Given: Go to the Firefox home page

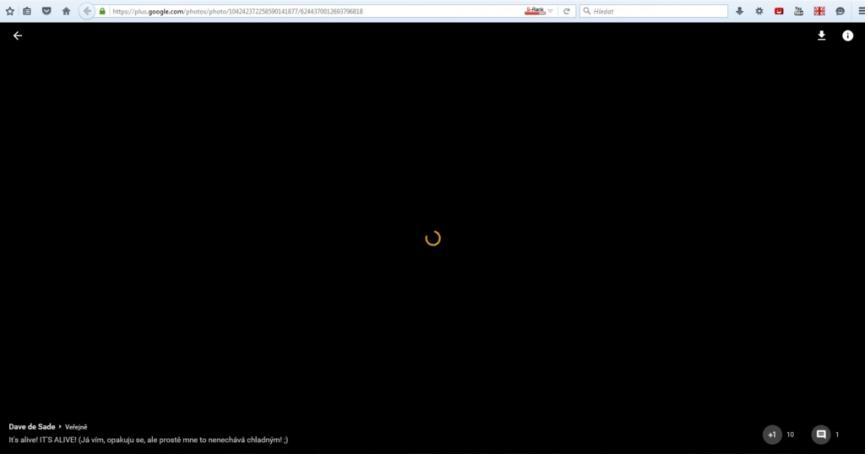Looking at the screenshot, I should pyautogui.click(x=66, y=11).
